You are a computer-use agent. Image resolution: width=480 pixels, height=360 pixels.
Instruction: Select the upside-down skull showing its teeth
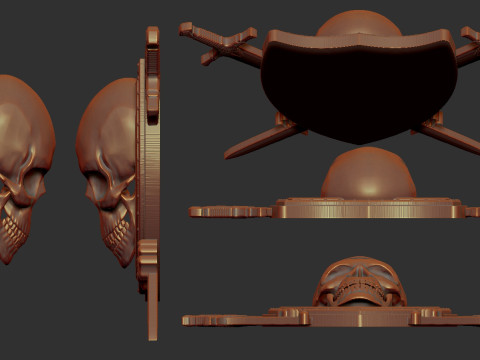[x=359, y=282]
